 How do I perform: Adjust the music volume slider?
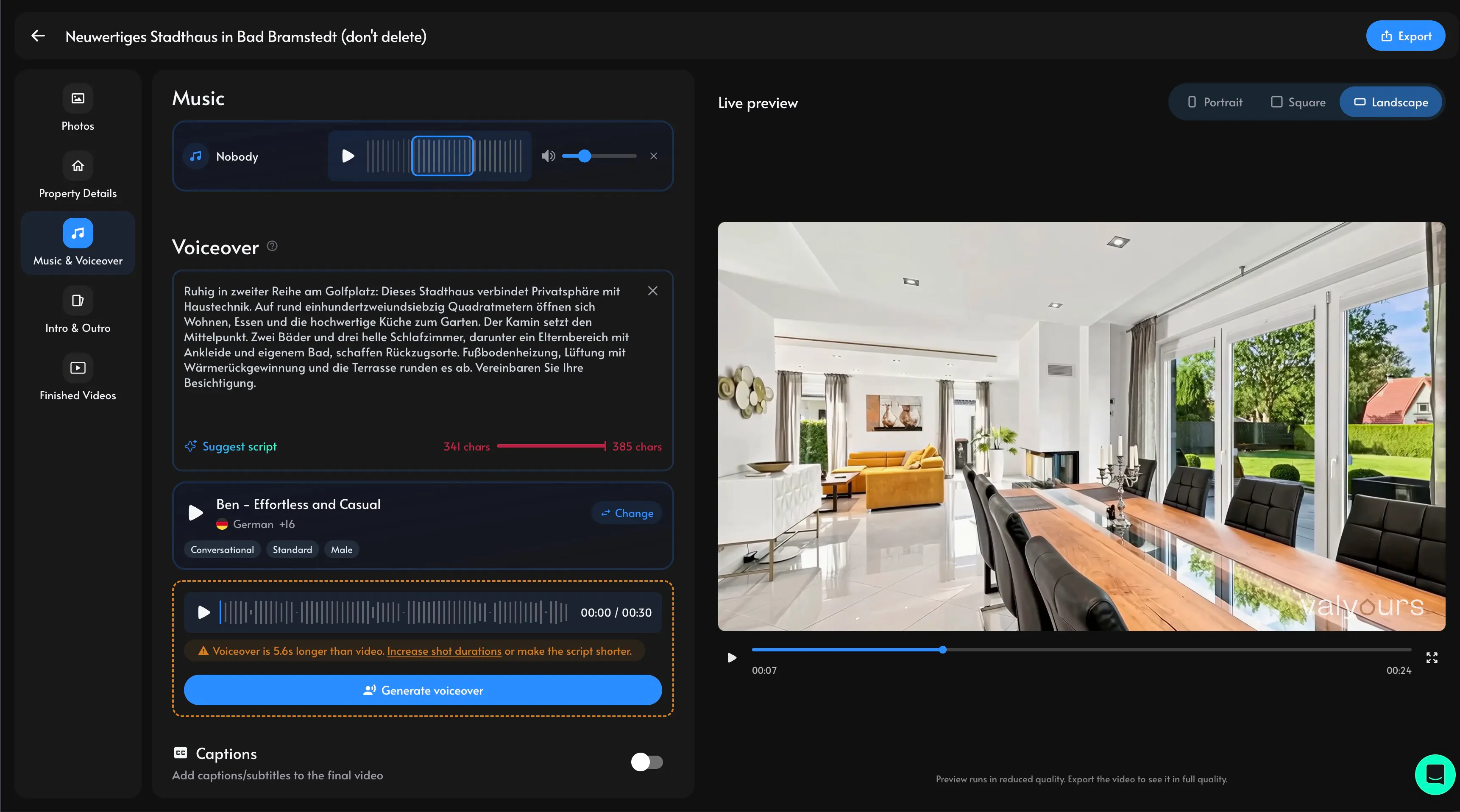click(599, 156)
